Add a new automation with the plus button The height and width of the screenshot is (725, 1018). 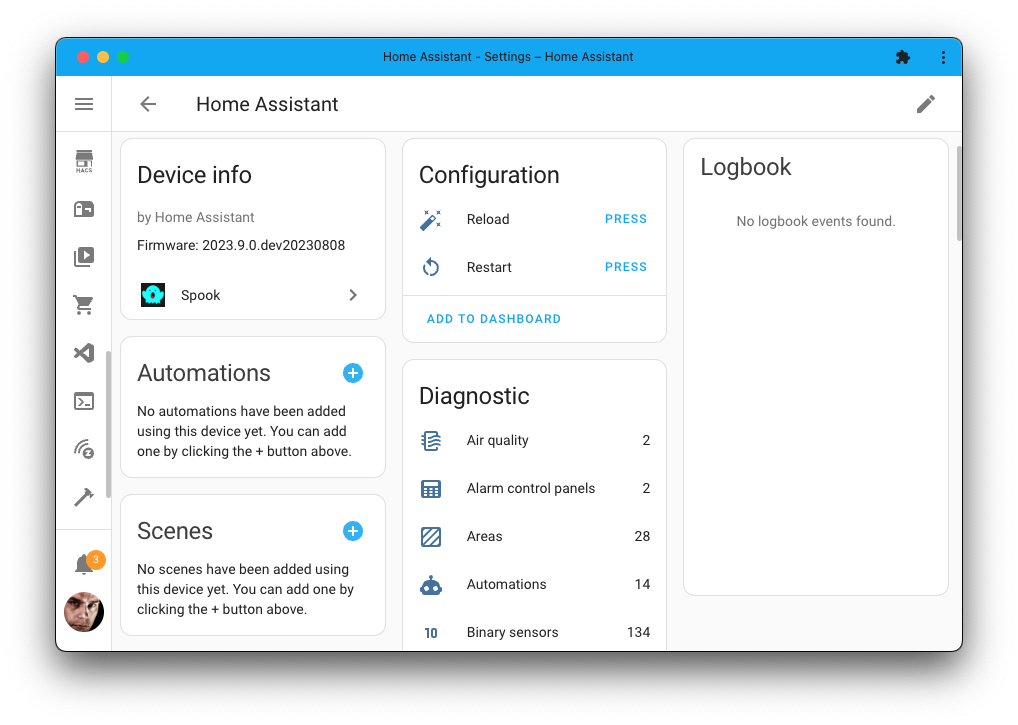pyautogui.click(x=352, y=372)
